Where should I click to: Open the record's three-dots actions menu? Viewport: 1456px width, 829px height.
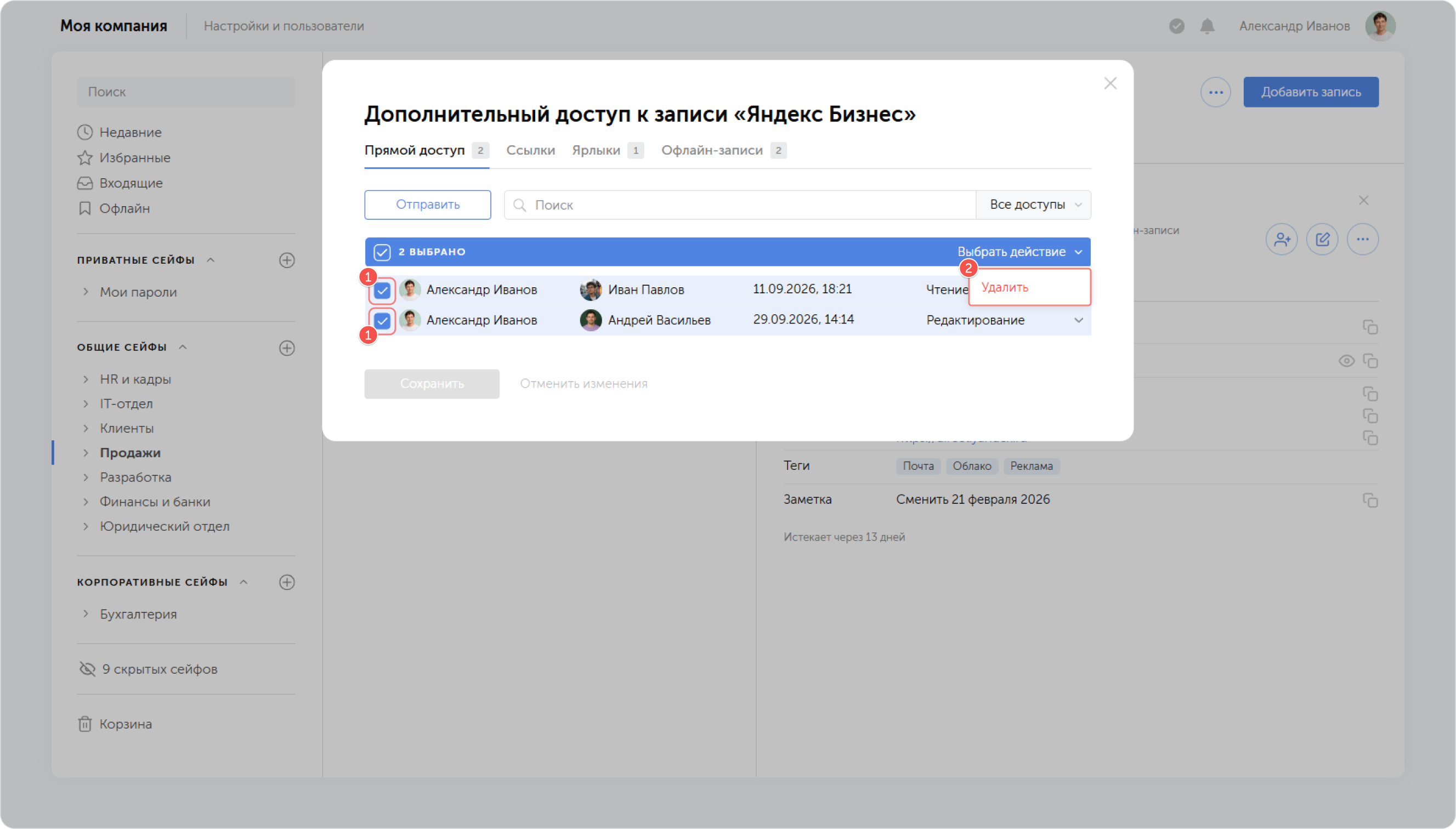[x=1363, y=239]
